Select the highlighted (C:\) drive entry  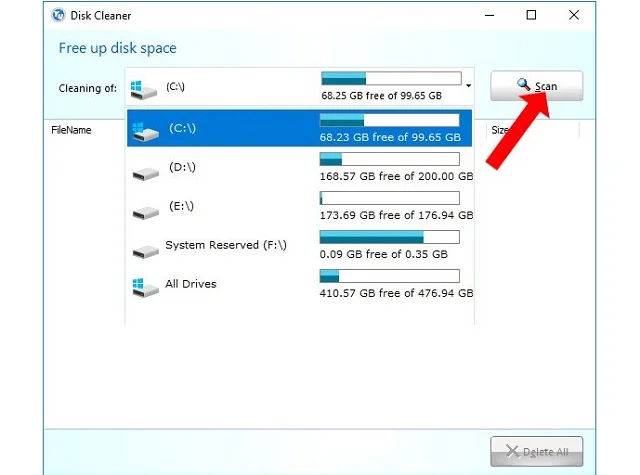[x=299, y=128]
